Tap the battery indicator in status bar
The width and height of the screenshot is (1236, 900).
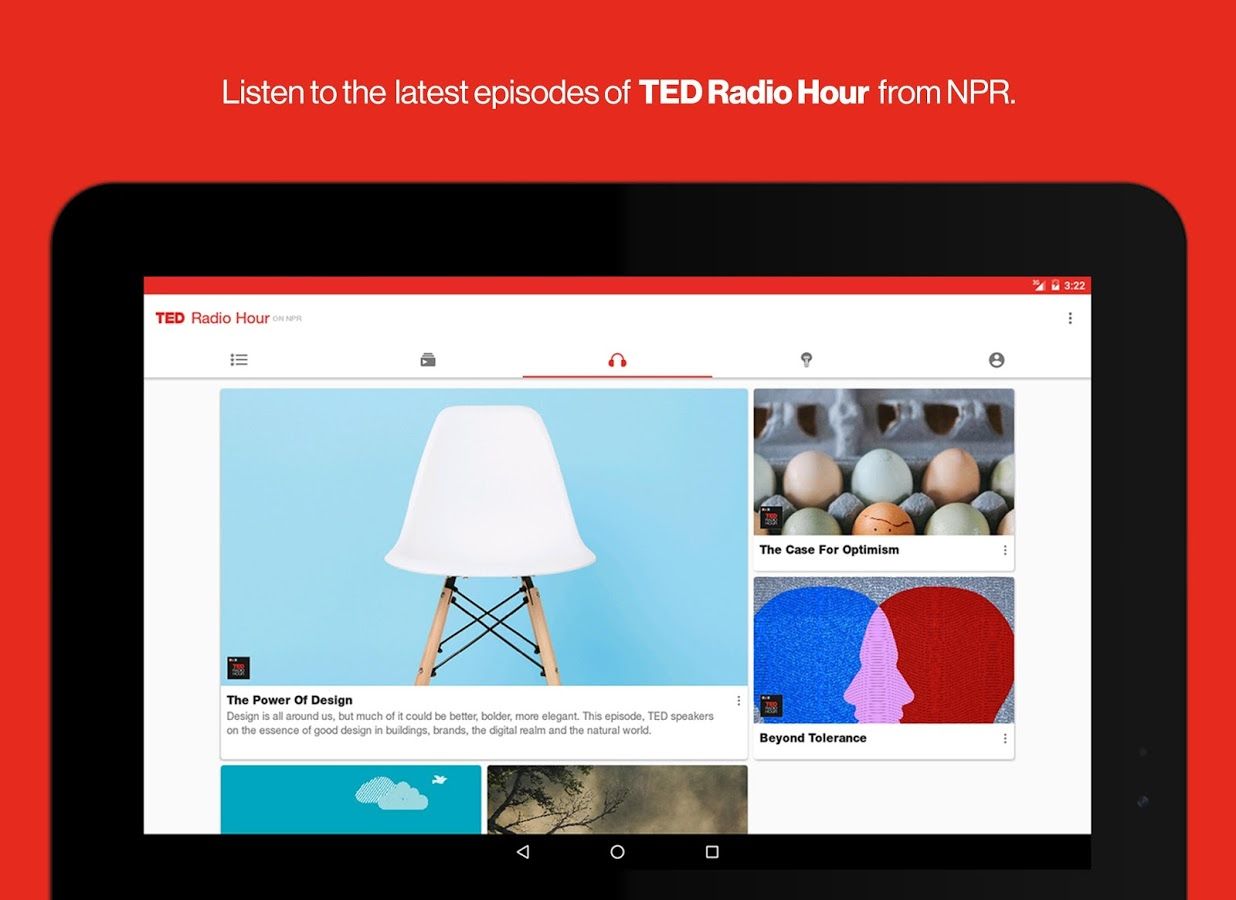1055,285
